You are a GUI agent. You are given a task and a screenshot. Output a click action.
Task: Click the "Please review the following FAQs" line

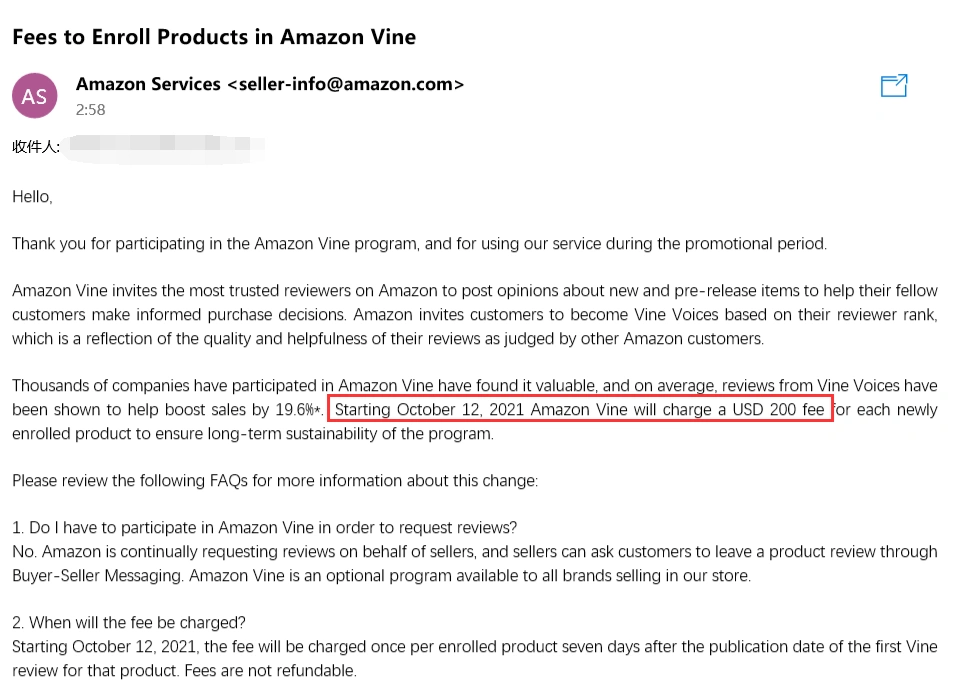pos(275,481)
